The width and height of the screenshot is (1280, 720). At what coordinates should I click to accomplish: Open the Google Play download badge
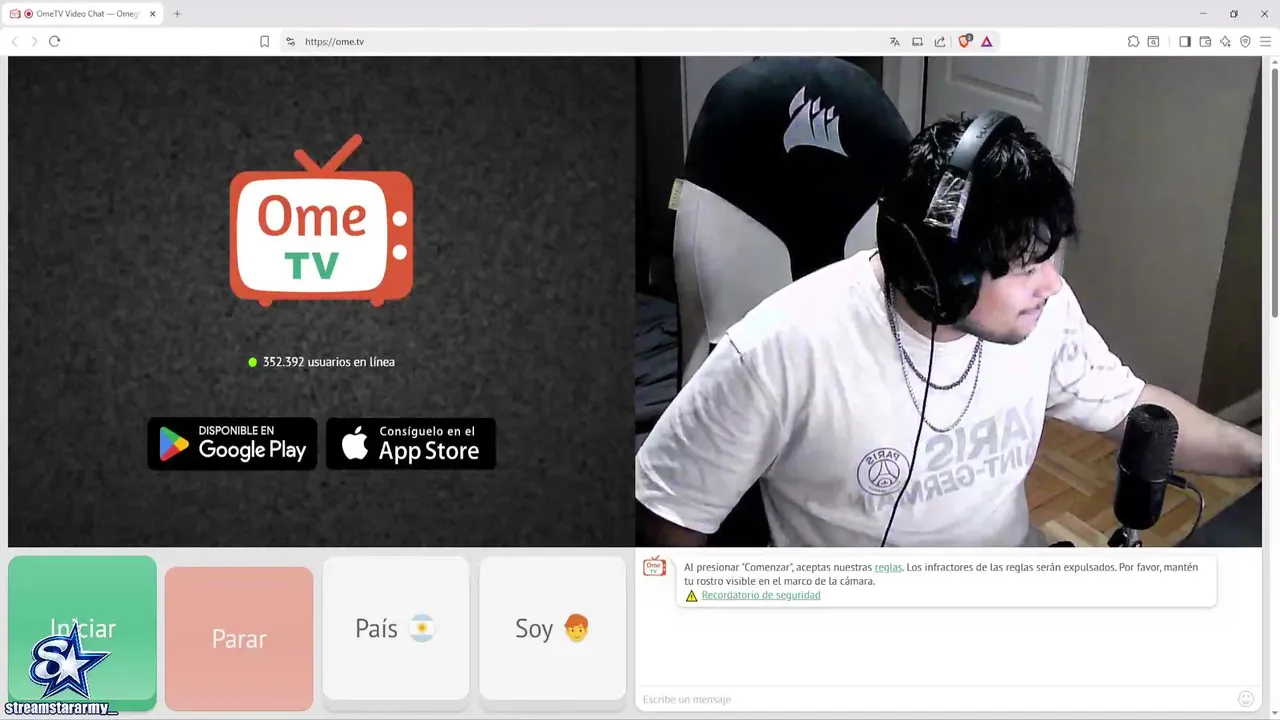click(x=232, y=444)
